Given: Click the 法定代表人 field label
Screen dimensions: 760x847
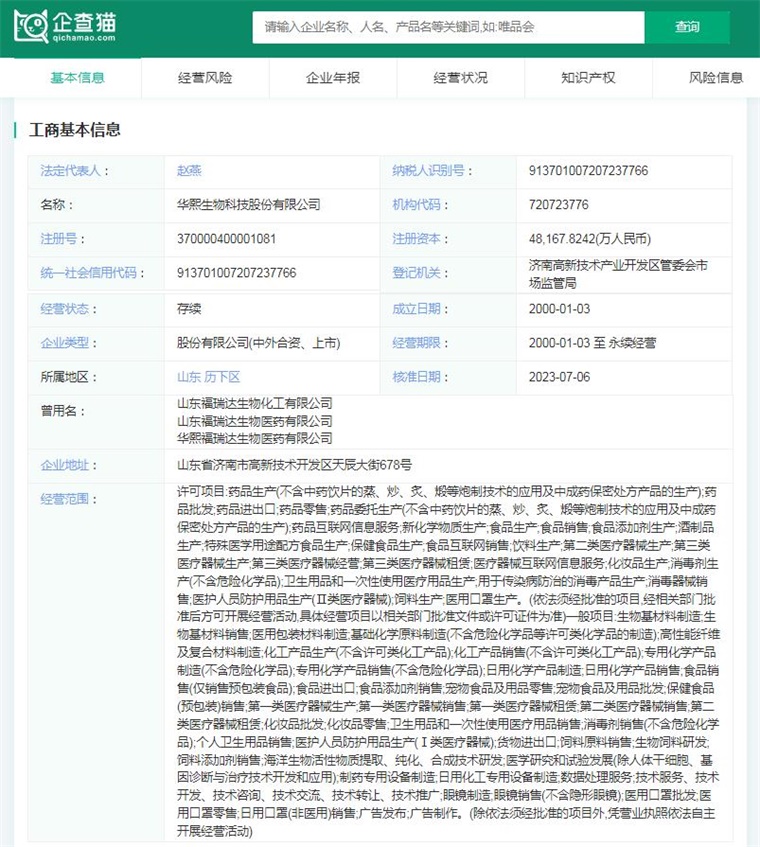Looking at the screenshot, I should [71, 171].
